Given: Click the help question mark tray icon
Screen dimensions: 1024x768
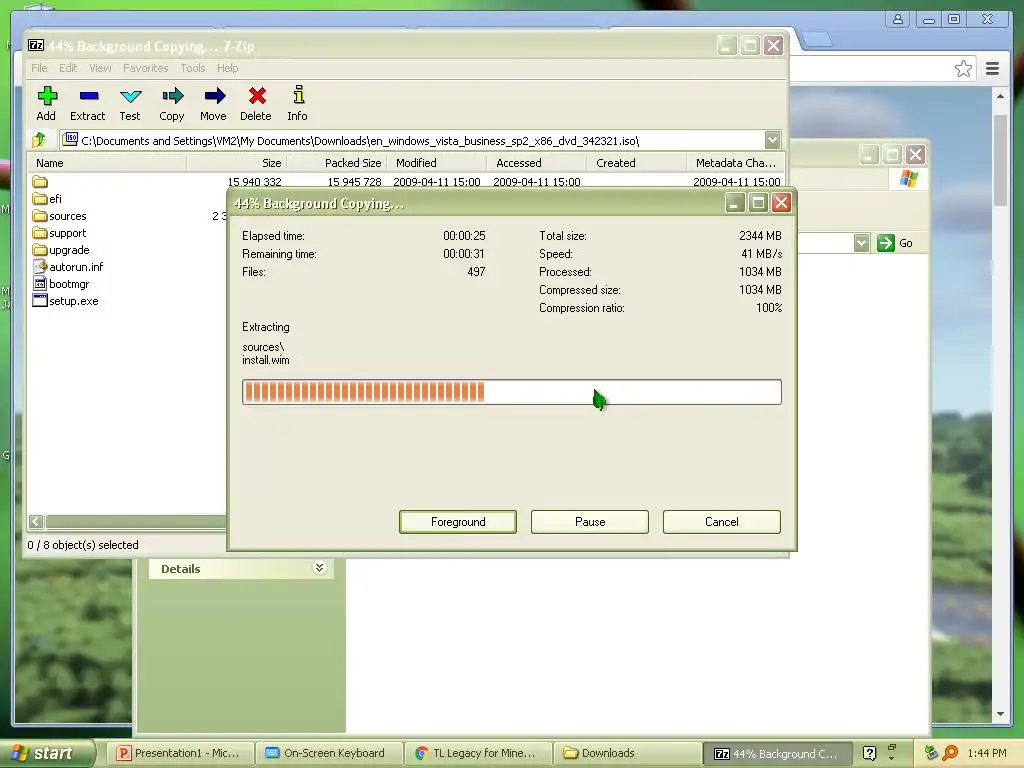Looking at the screenshot, I should point(869,753).
